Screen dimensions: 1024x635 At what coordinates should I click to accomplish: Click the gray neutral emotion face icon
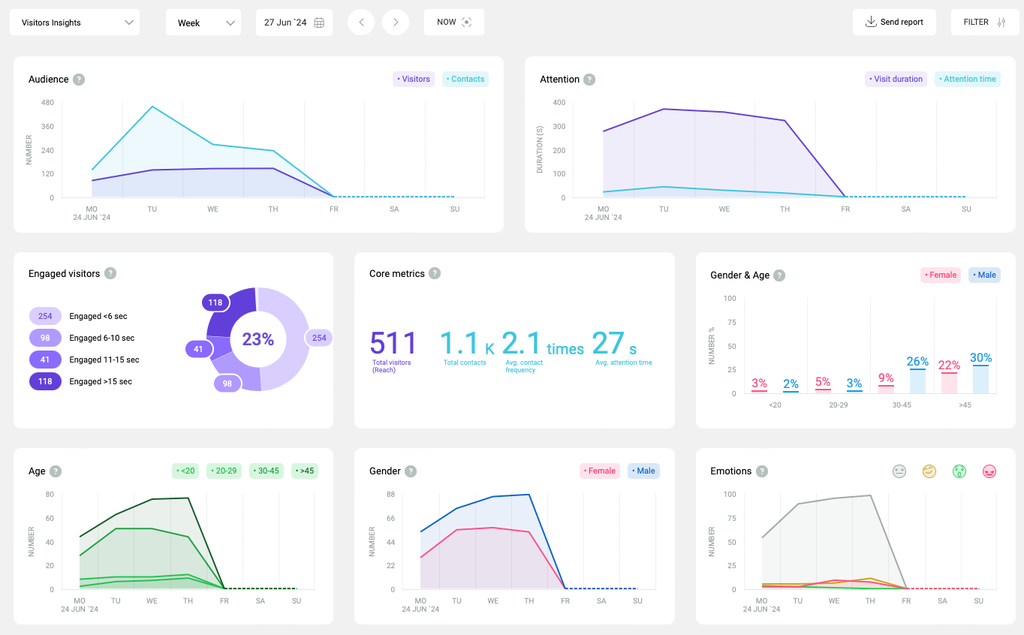point(899,471)
